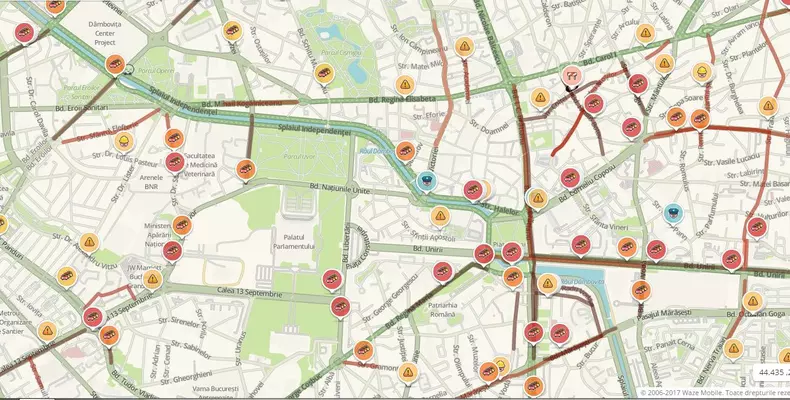Click the hazard marker on Bd. Regina Elisabeta
The width and height of the screenshot is (790, 400).
click(x=405, y=85)
